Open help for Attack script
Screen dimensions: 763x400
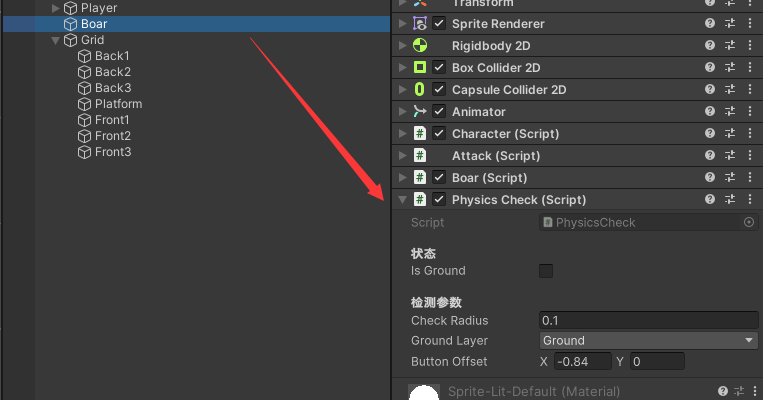(709, 156)
